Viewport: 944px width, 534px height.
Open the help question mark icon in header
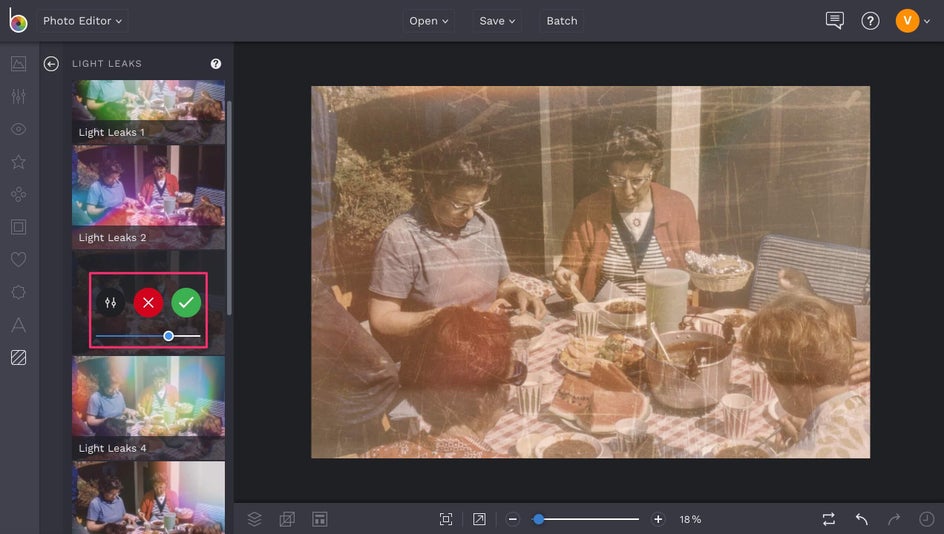click(x=870, y=21)
